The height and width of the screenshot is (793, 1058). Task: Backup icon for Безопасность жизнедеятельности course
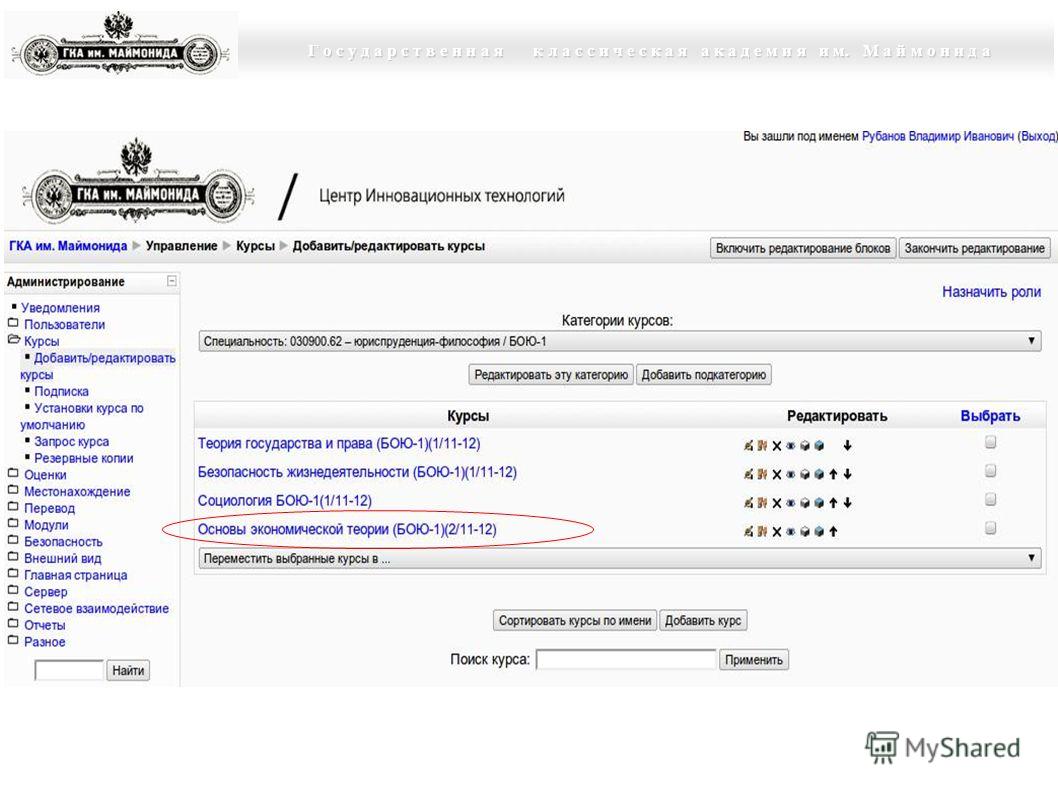pos(804,474)
